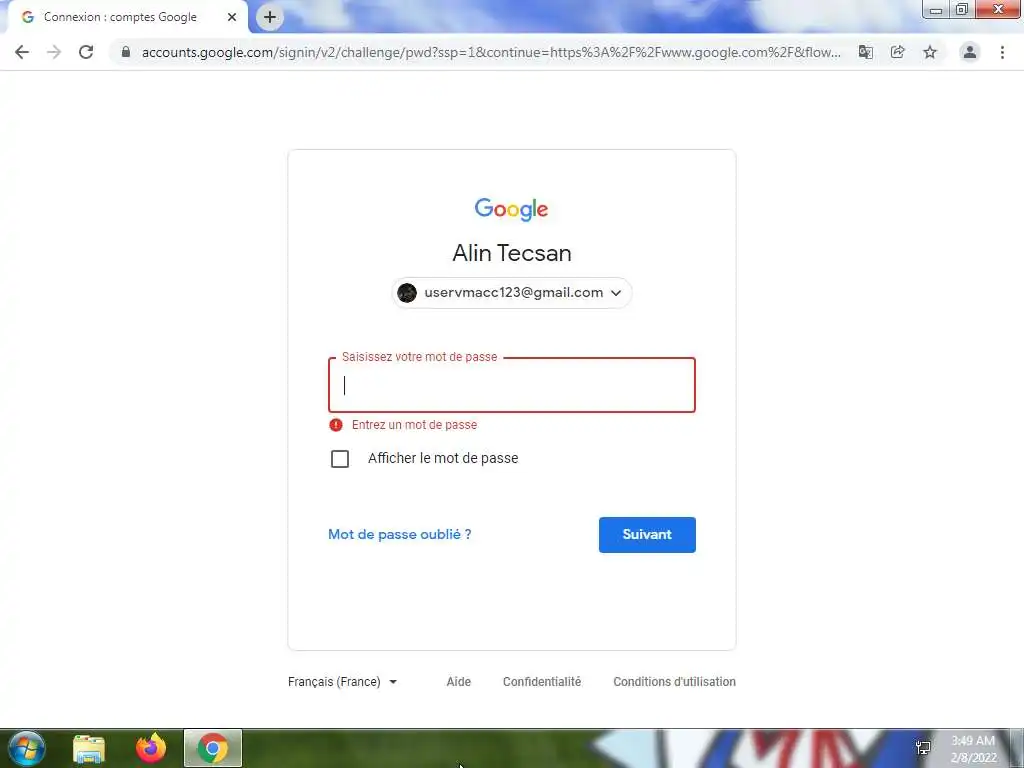Focus the Saisissez votre mot de passe field

[512, 385]
